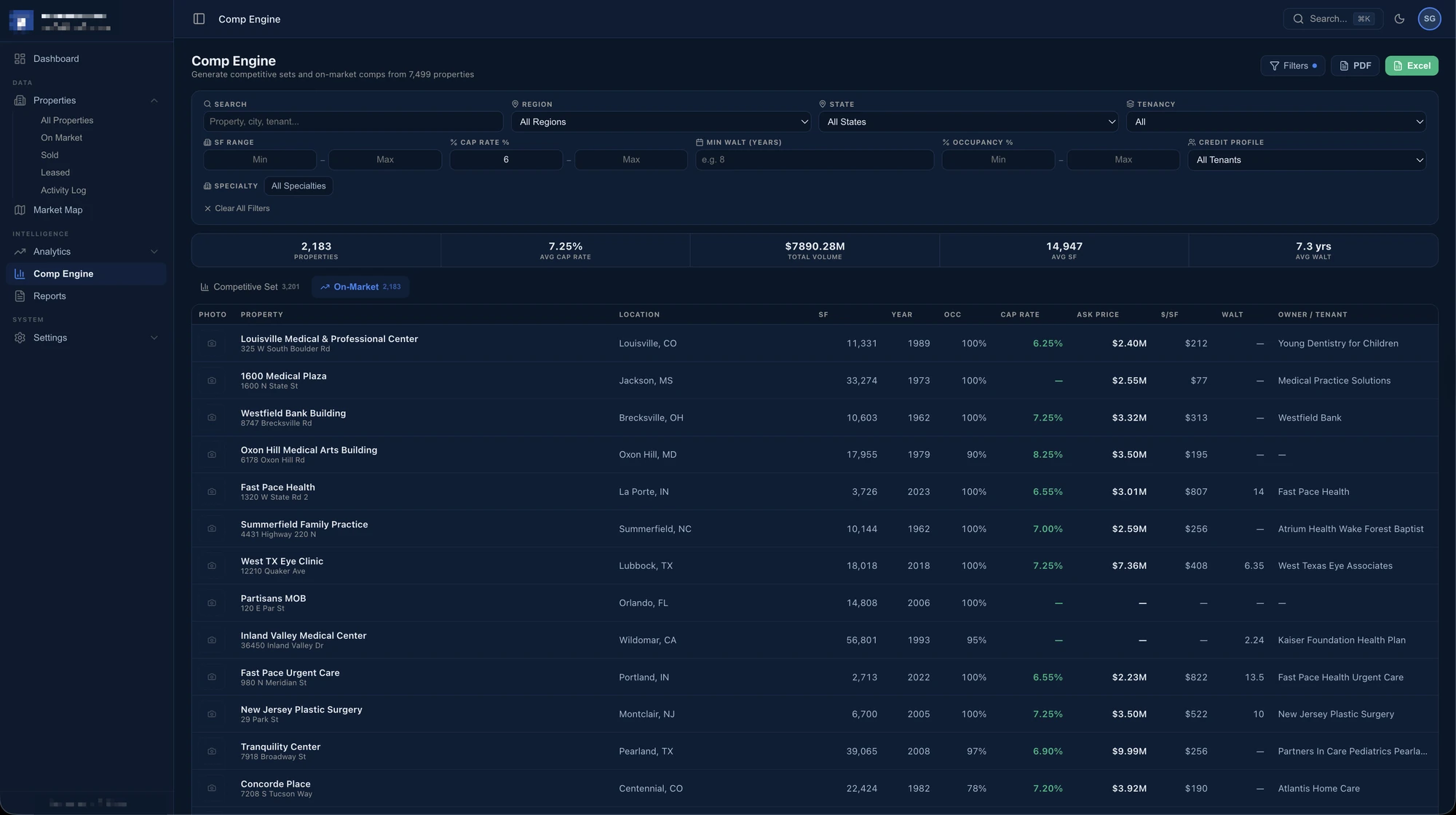Open the All States dropdown
The image size is (1456, 815).
coord(968,122)
